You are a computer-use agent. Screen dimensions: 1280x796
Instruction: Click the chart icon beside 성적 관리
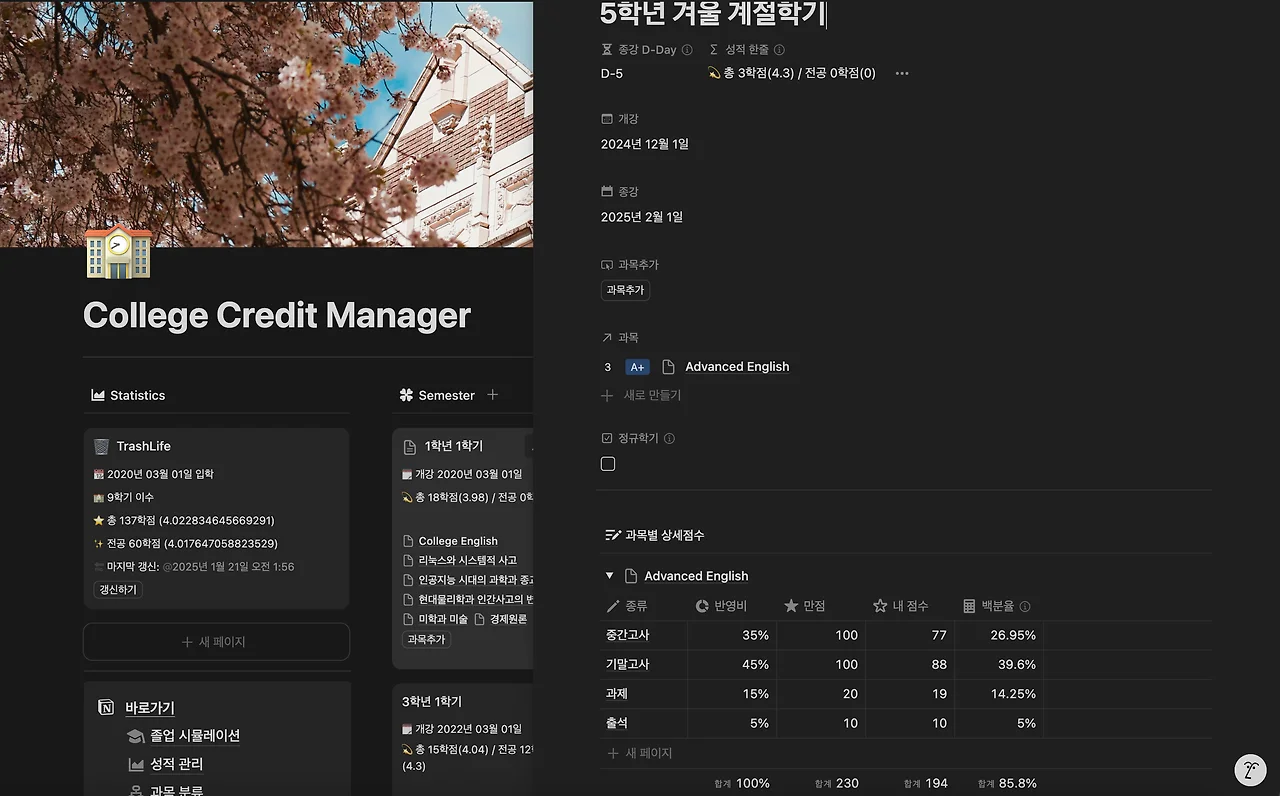click(136, 765)
